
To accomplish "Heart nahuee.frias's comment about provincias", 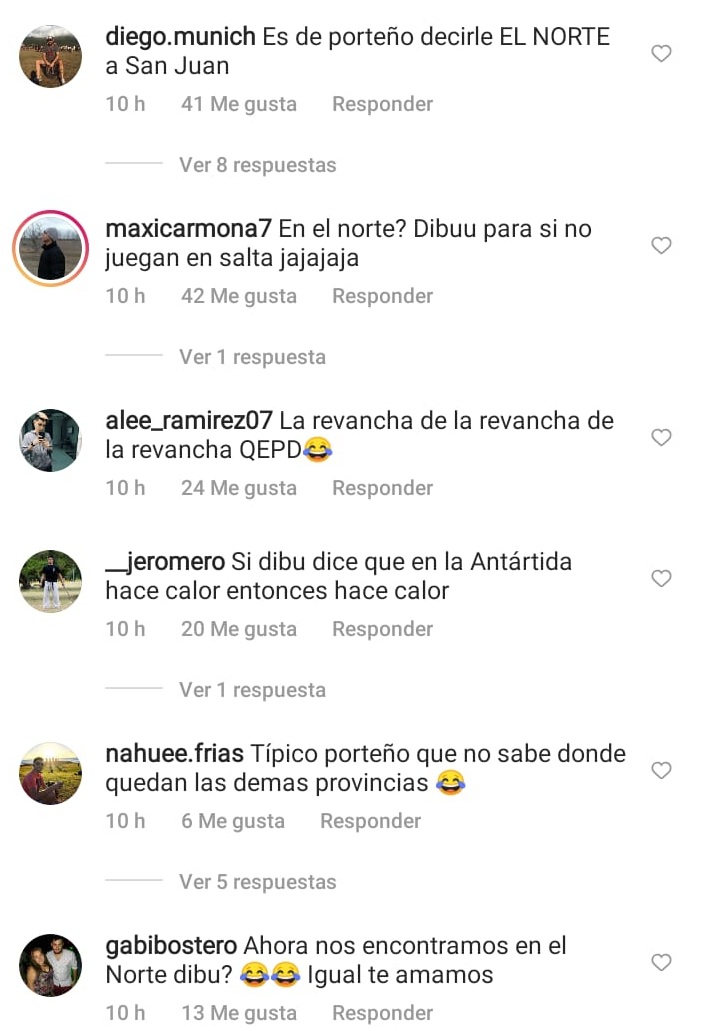I will (x=661, y=770).
